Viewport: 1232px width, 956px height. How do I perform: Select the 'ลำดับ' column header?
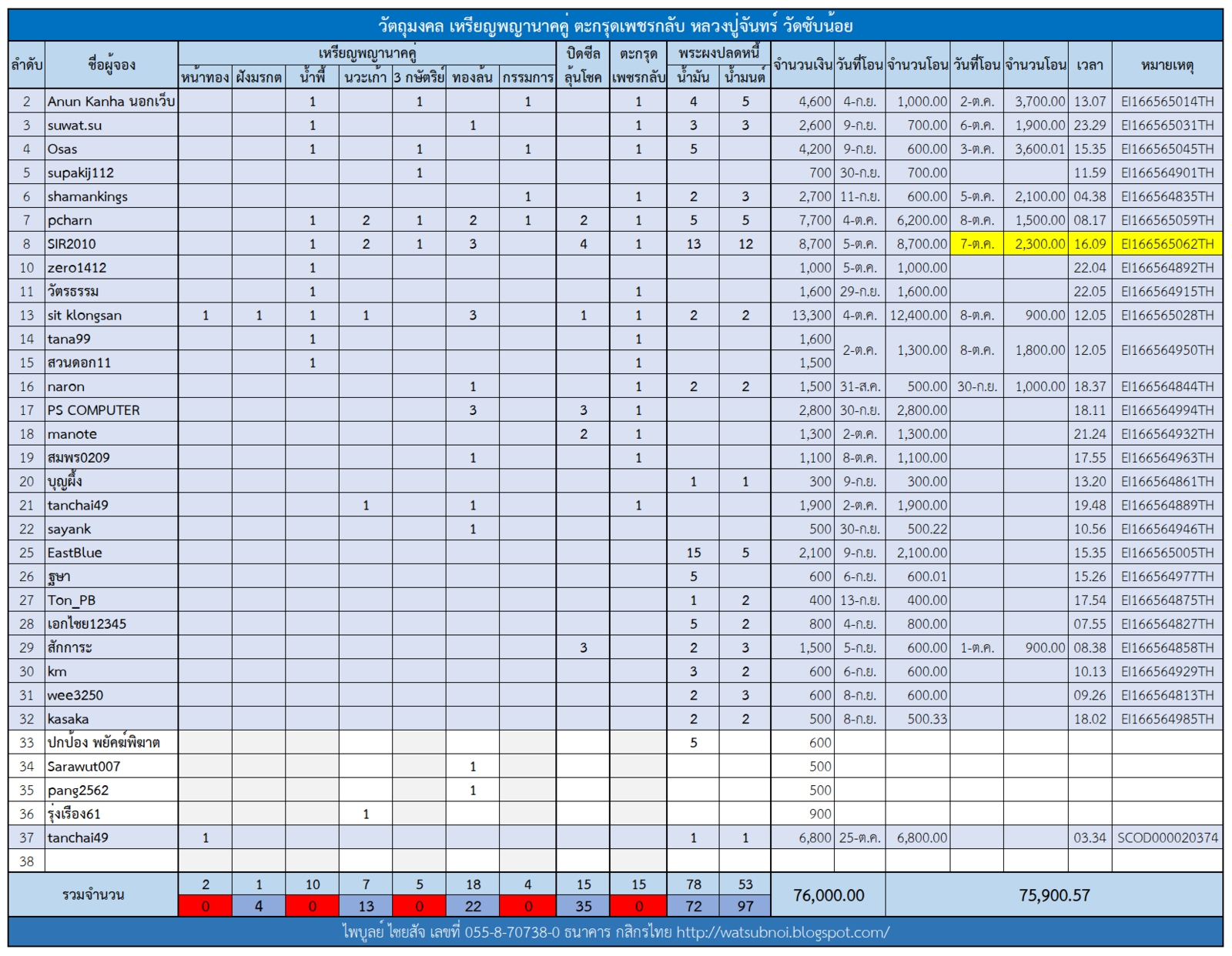tap(27, 65)
